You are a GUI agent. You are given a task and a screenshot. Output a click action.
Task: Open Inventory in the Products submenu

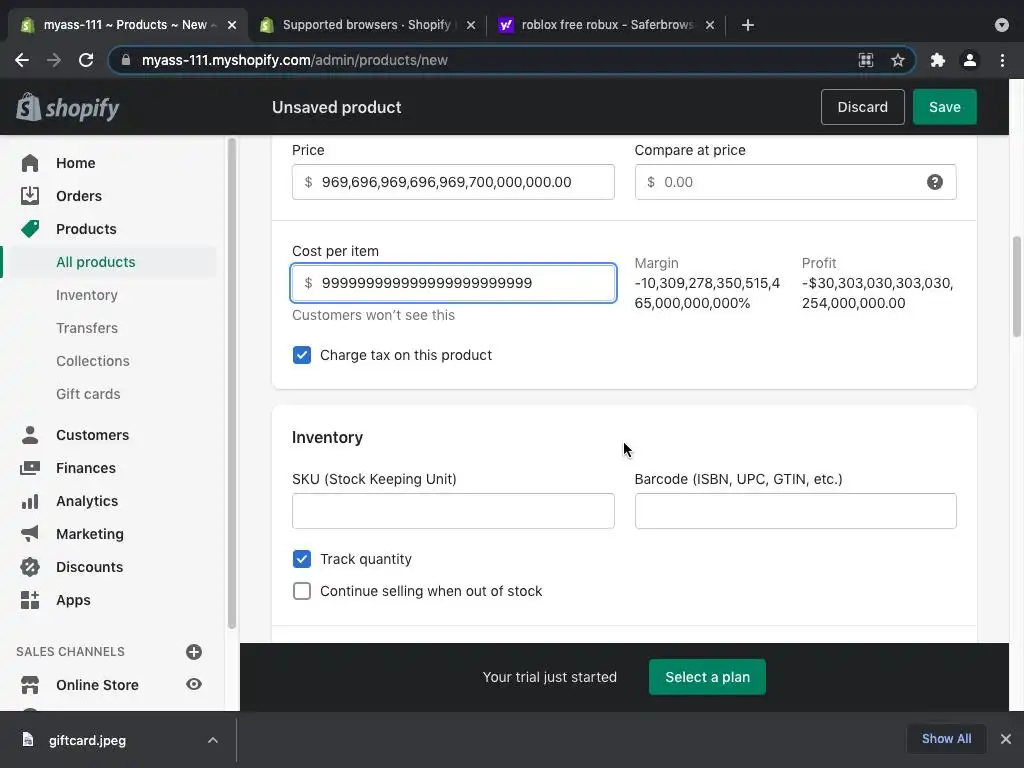coord(87,295)
